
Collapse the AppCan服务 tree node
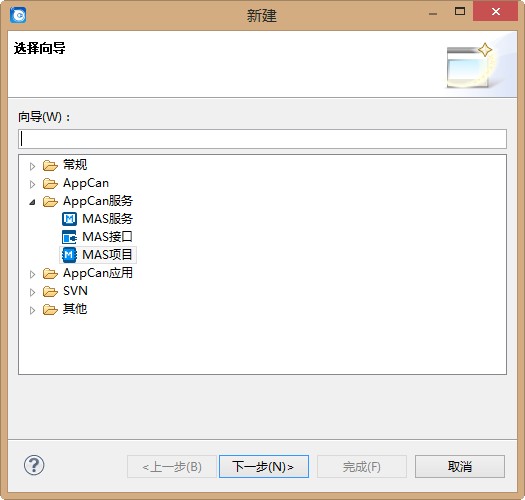(x=32, y=202)
